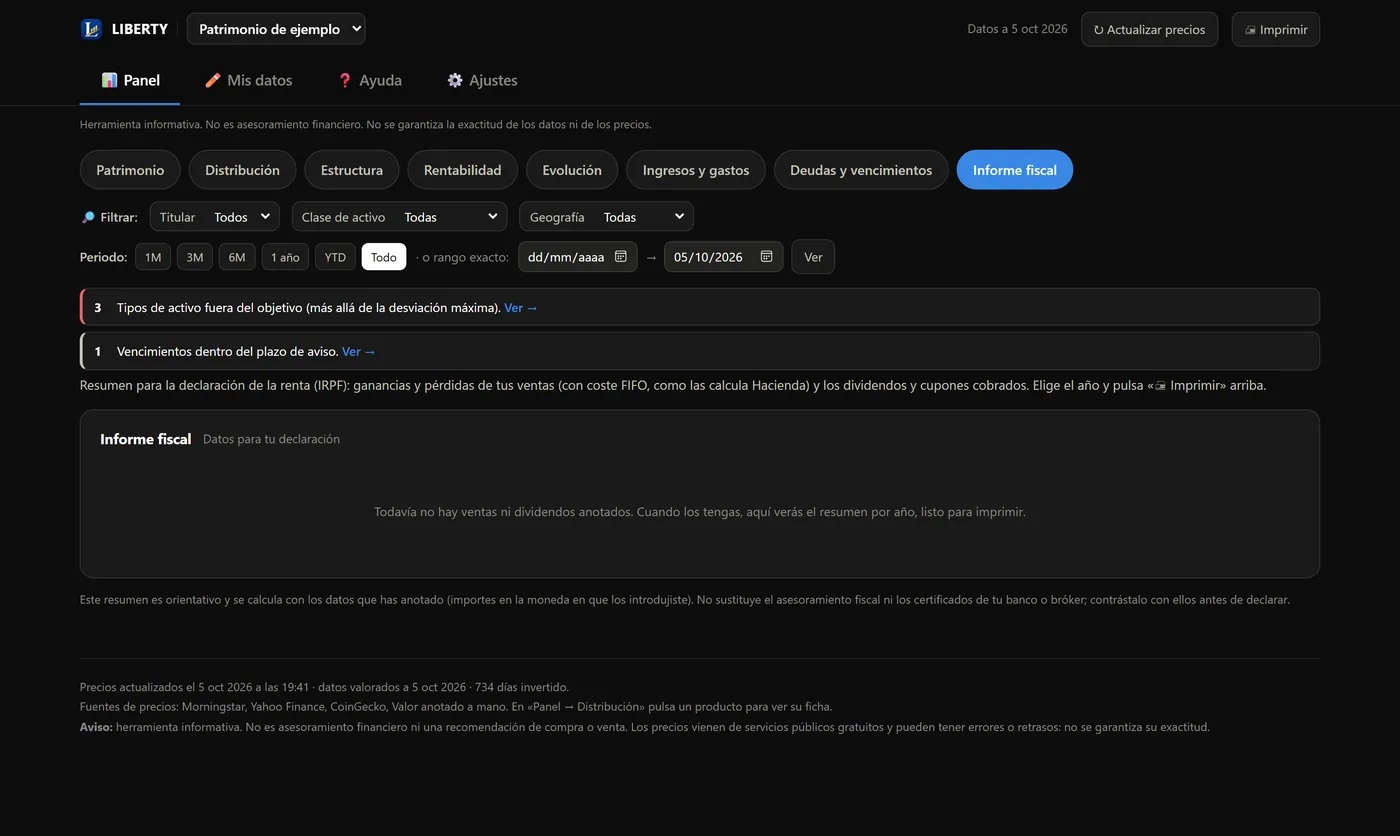Click the 'Informe fiscal' card heading
Viewport: 1400px width, 836px height.
coord(145,439)
